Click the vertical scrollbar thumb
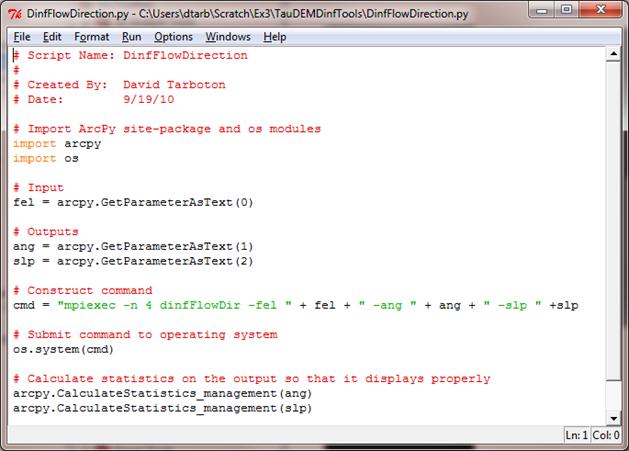This screenshot has height=451, width=629. click(613, 220)
